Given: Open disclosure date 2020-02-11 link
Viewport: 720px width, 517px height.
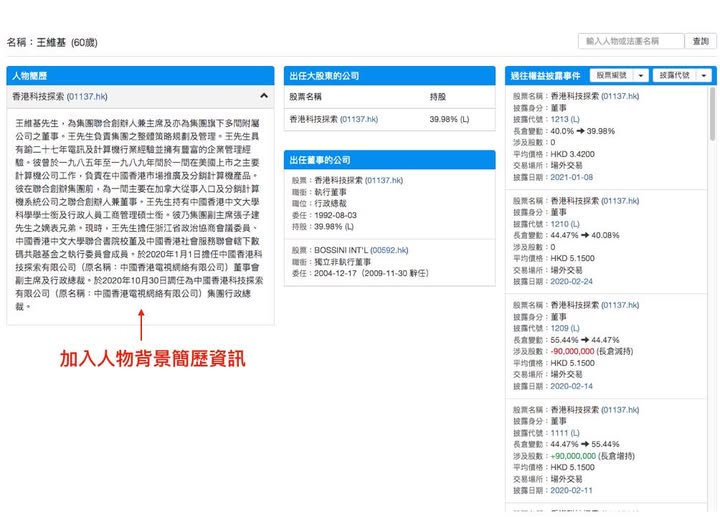Looking at the screenshot, I should click(571, 490).
